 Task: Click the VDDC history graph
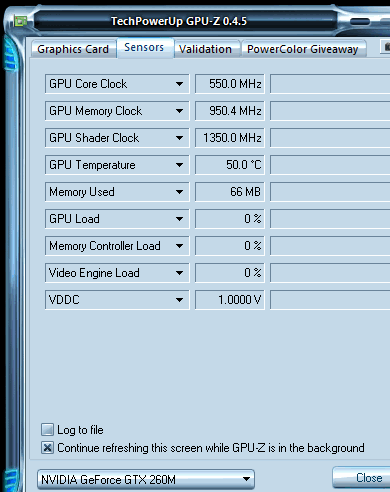[330, 300]
